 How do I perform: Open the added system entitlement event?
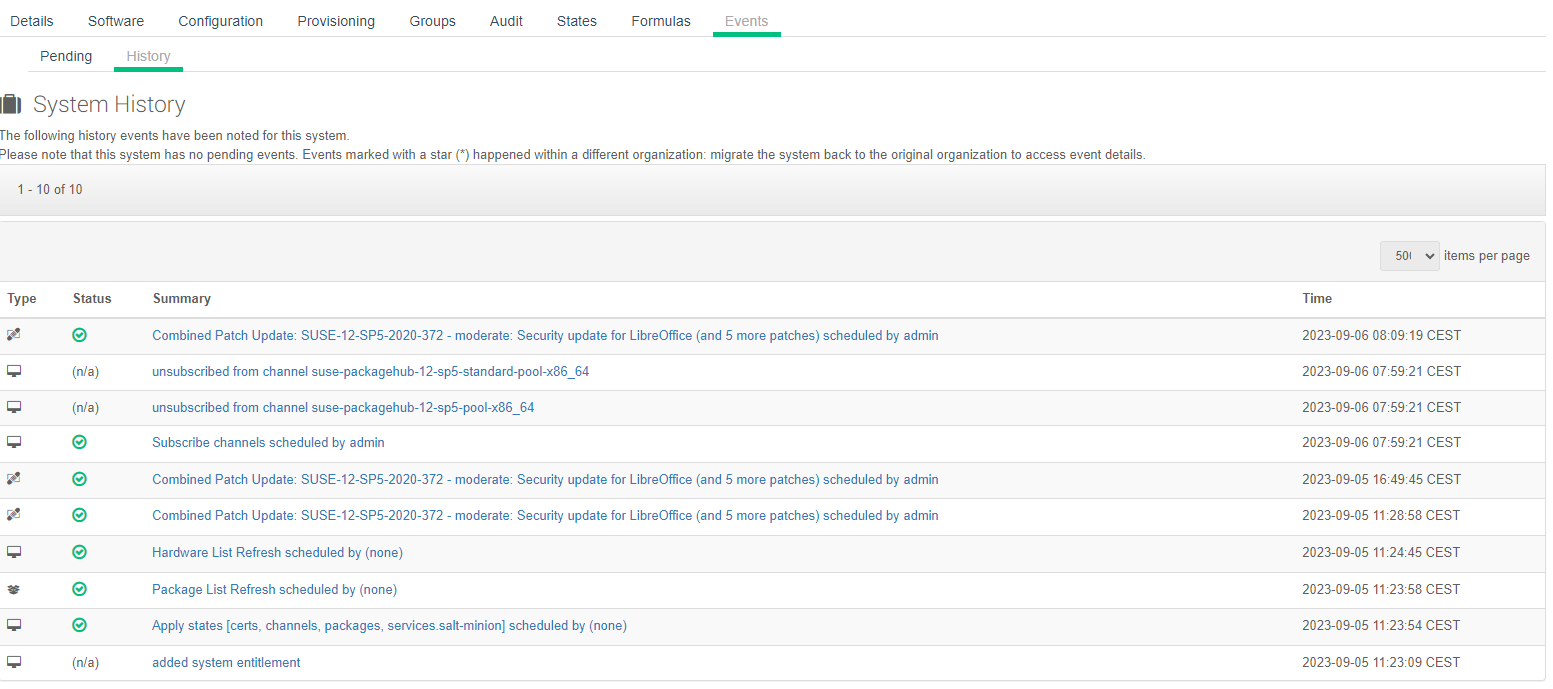[225, 661]
